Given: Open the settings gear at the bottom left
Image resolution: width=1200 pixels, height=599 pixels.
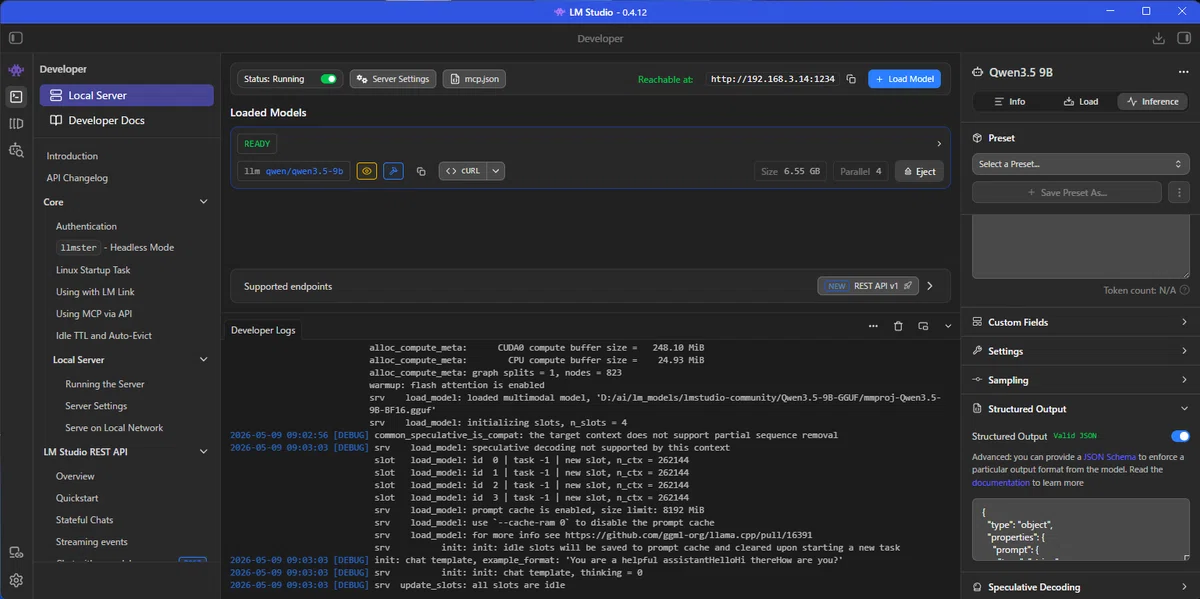Looking at the screenshot, I should tap(15, 580).
